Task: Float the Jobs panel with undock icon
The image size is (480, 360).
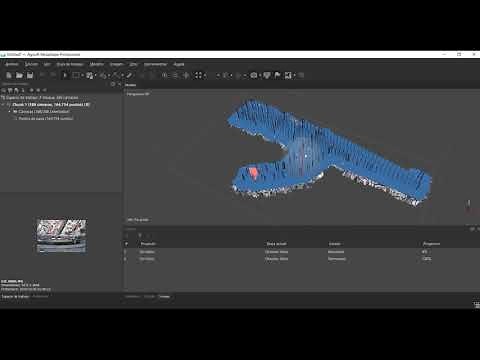Action: coord(472,229)
